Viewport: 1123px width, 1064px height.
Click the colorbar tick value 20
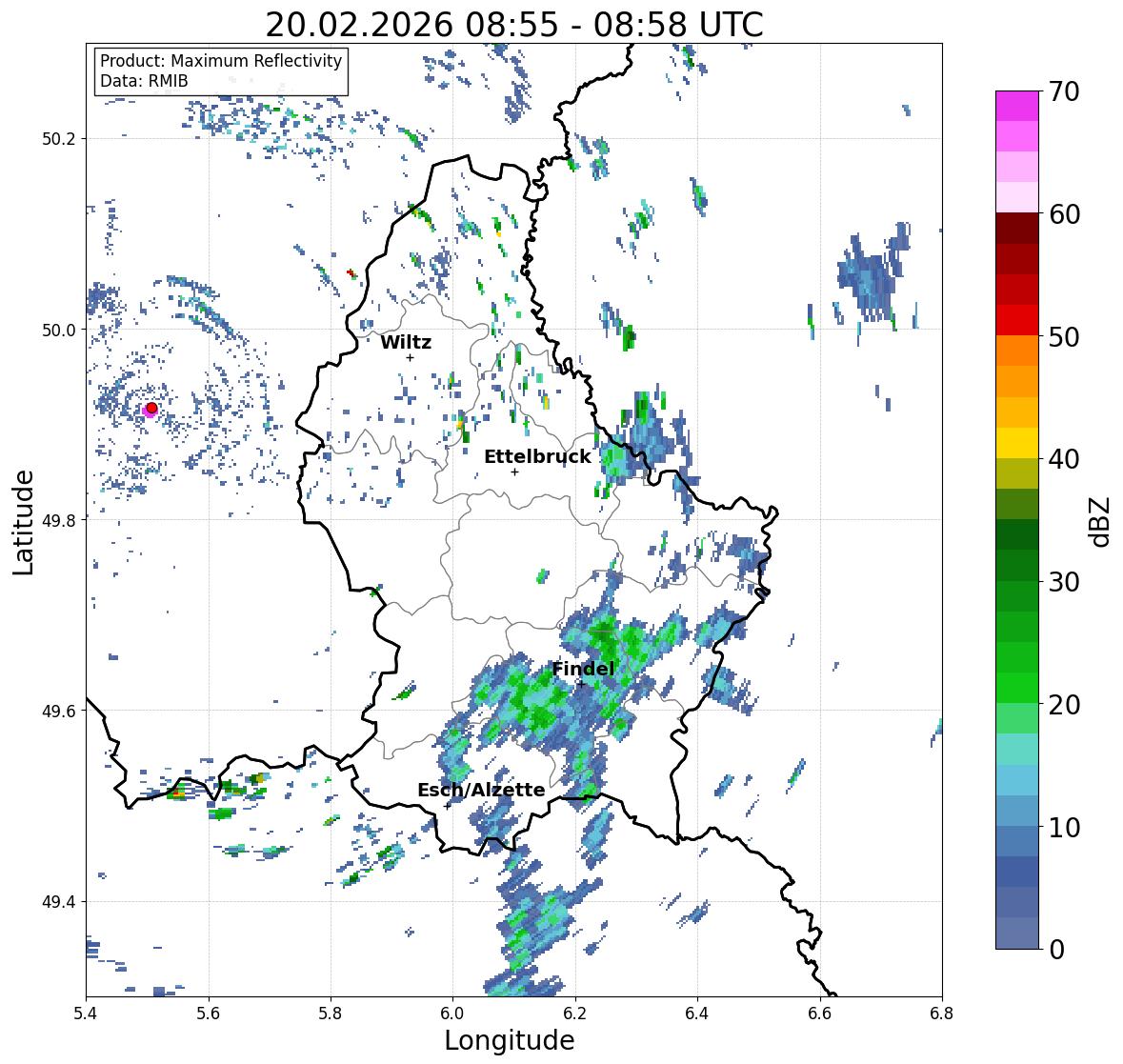(1064, 705)
